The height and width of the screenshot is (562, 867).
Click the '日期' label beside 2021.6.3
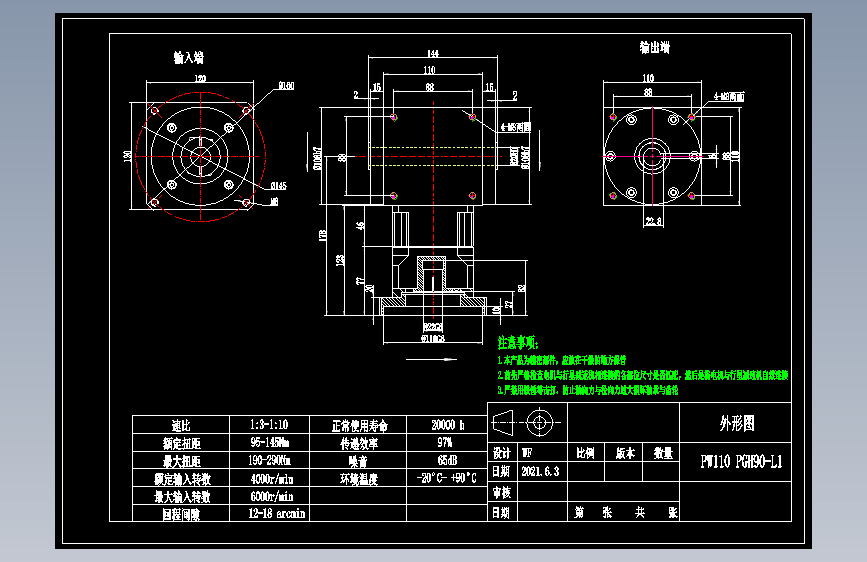tap(501, 471)
